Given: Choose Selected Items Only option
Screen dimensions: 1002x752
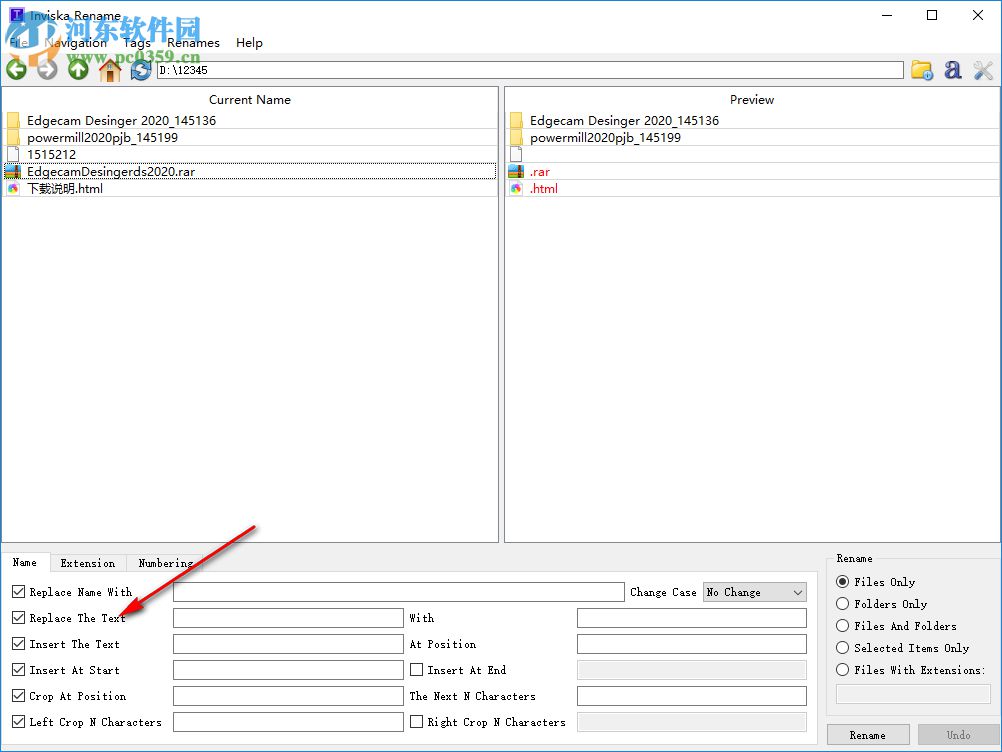Looking at the screenshot, I should (x=843, y=648).
